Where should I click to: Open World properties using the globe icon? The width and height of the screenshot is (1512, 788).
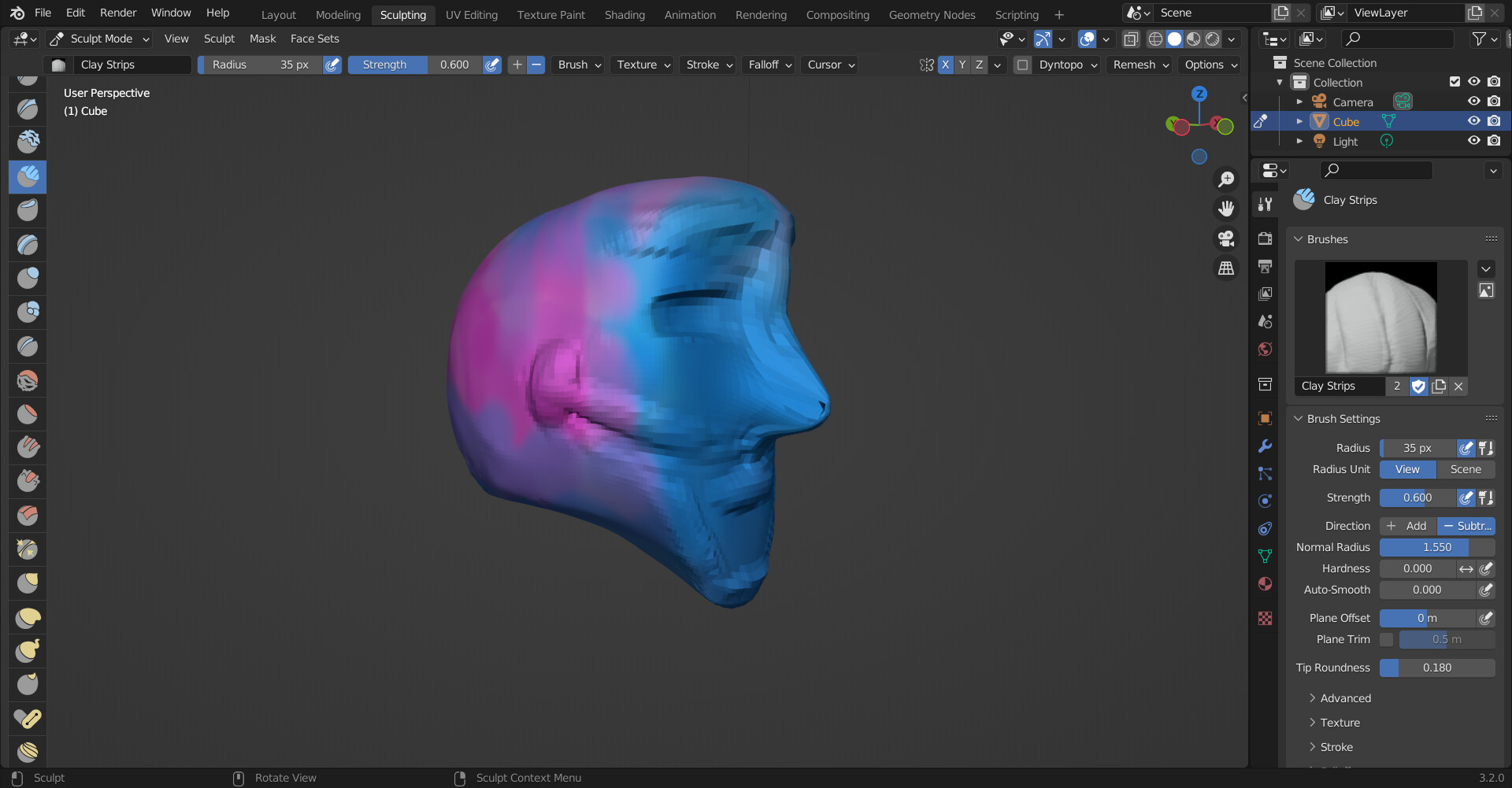(1266, 349)
